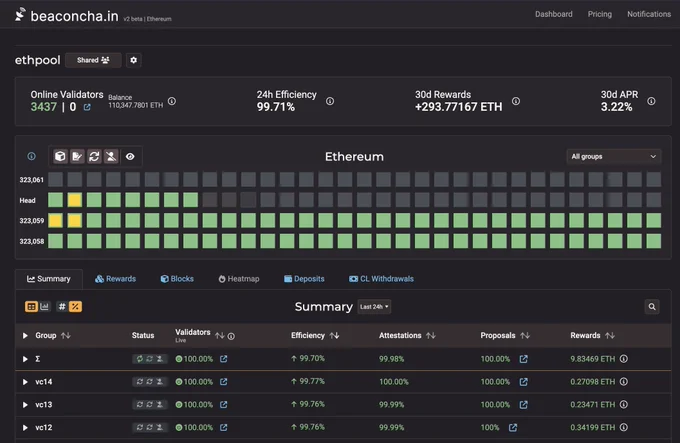Image resolution: width=680 pixels, height=443 pixels.
Task: Click first green slot in epoch 323,058
Action: point(55,241)
